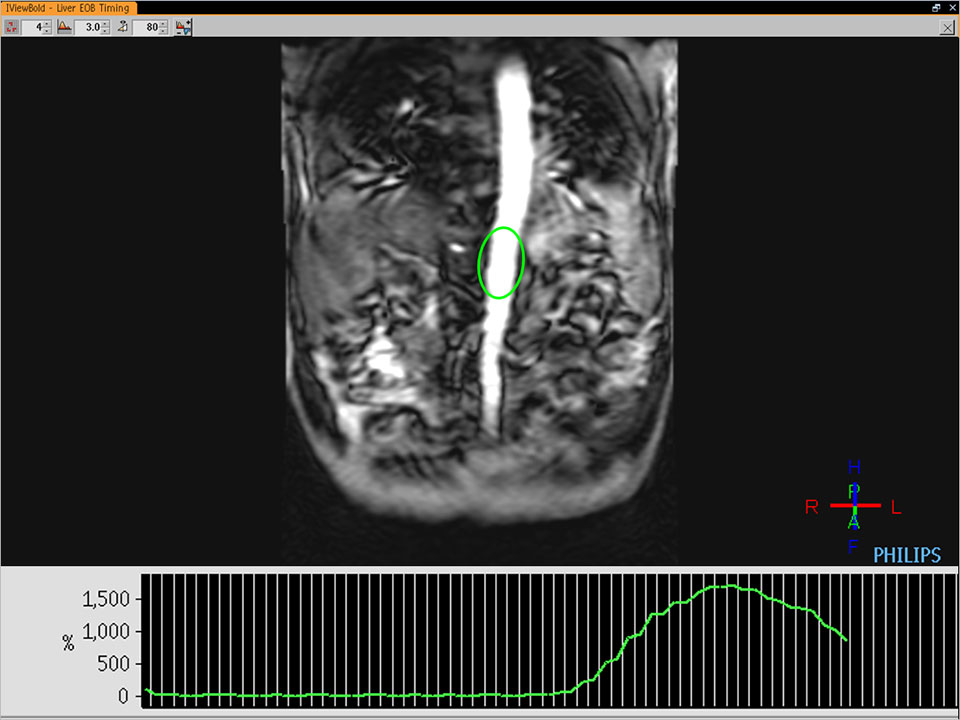Click the graph export icon in toolbar
This screenshot has height=720, width=960.
[183, 27]
